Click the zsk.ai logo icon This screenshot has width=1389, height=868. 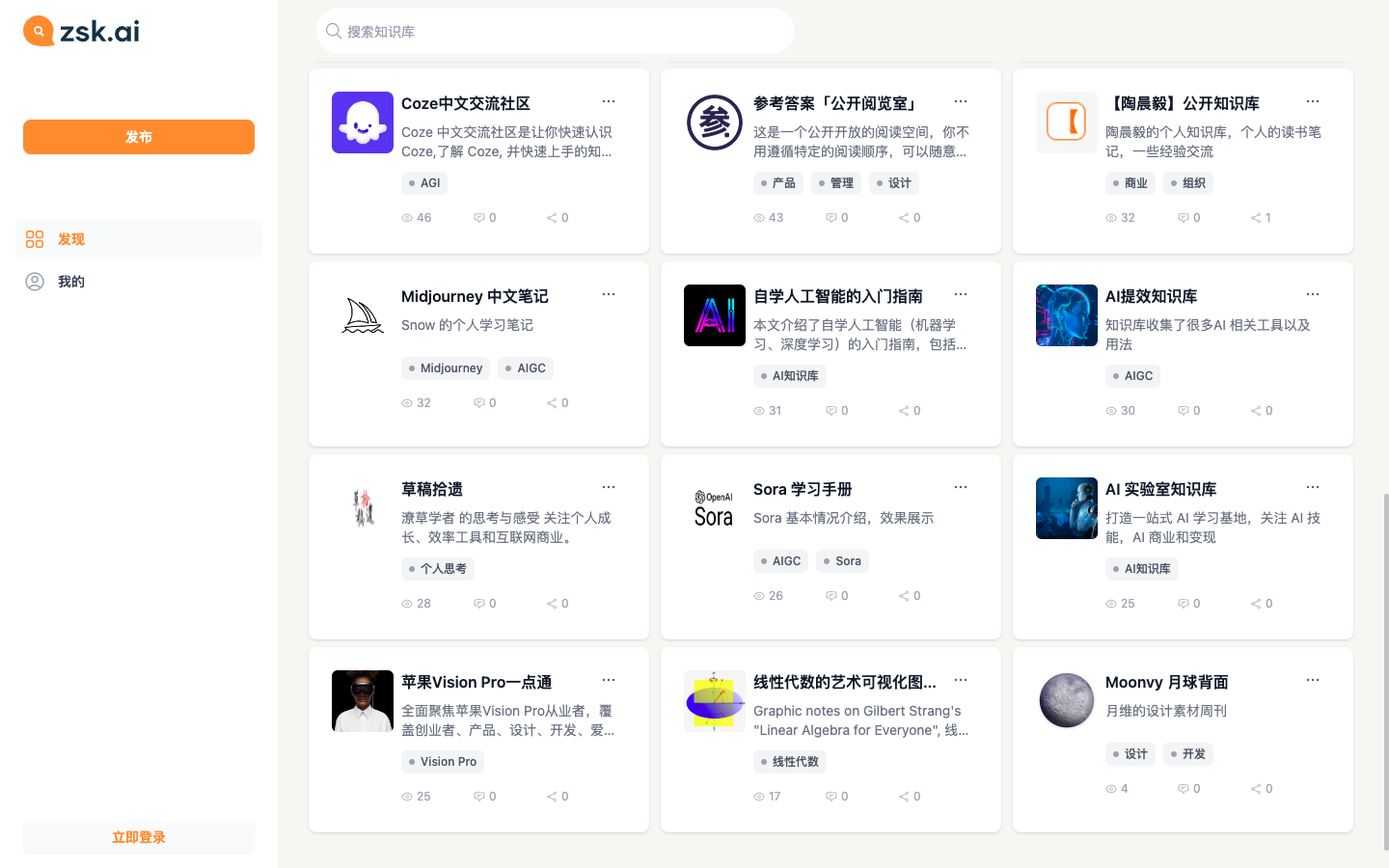click(x=39, y=31)
